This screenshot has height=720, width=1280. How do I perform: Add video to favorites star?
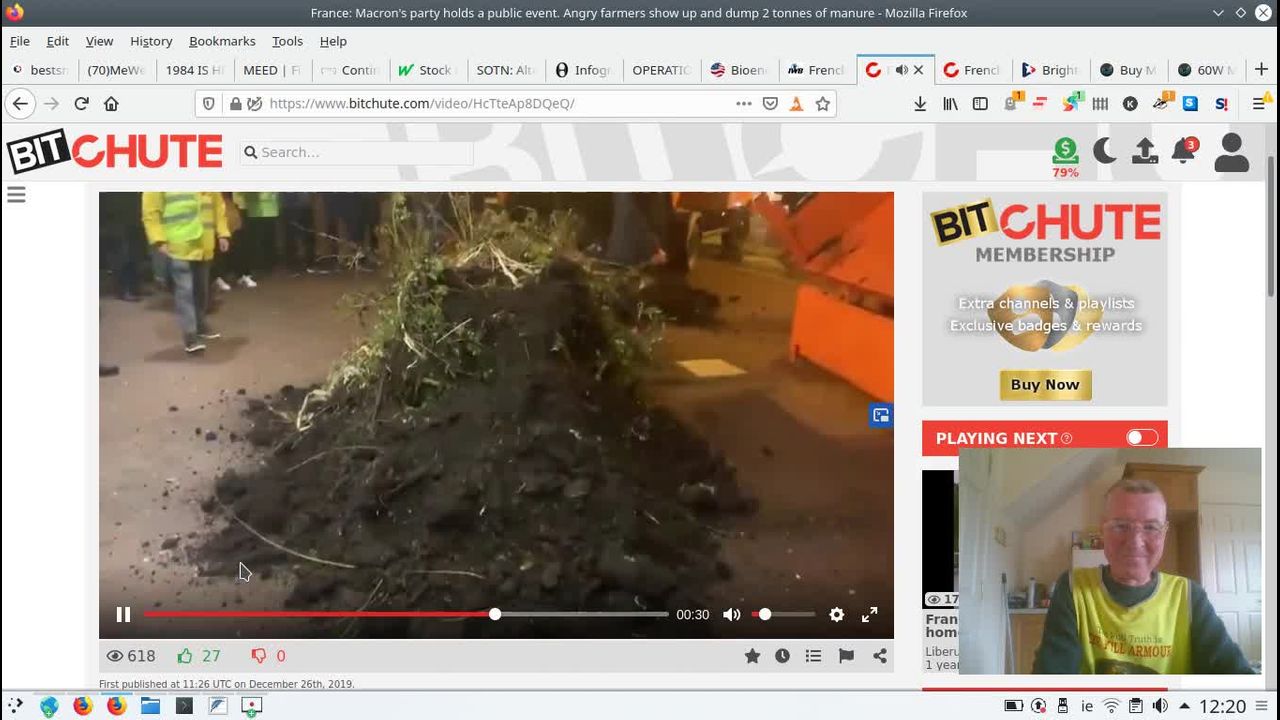pos(752,656)
